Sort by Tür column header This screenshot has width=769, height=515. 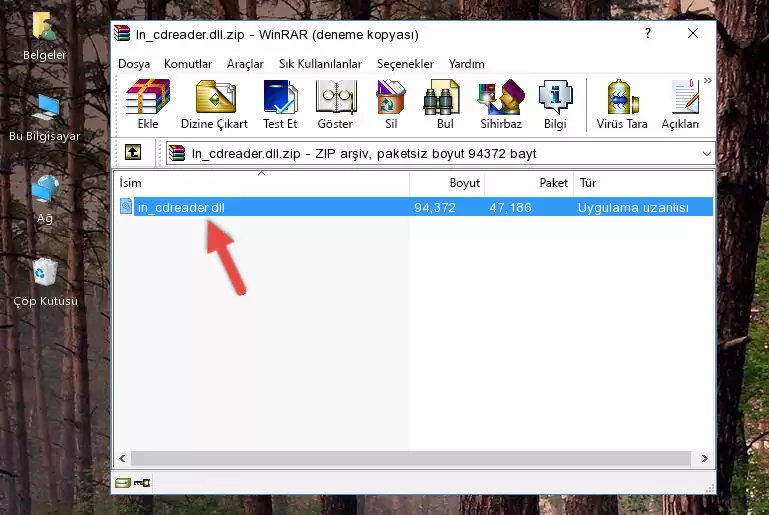pyautogui.click(x=643, y=183)
